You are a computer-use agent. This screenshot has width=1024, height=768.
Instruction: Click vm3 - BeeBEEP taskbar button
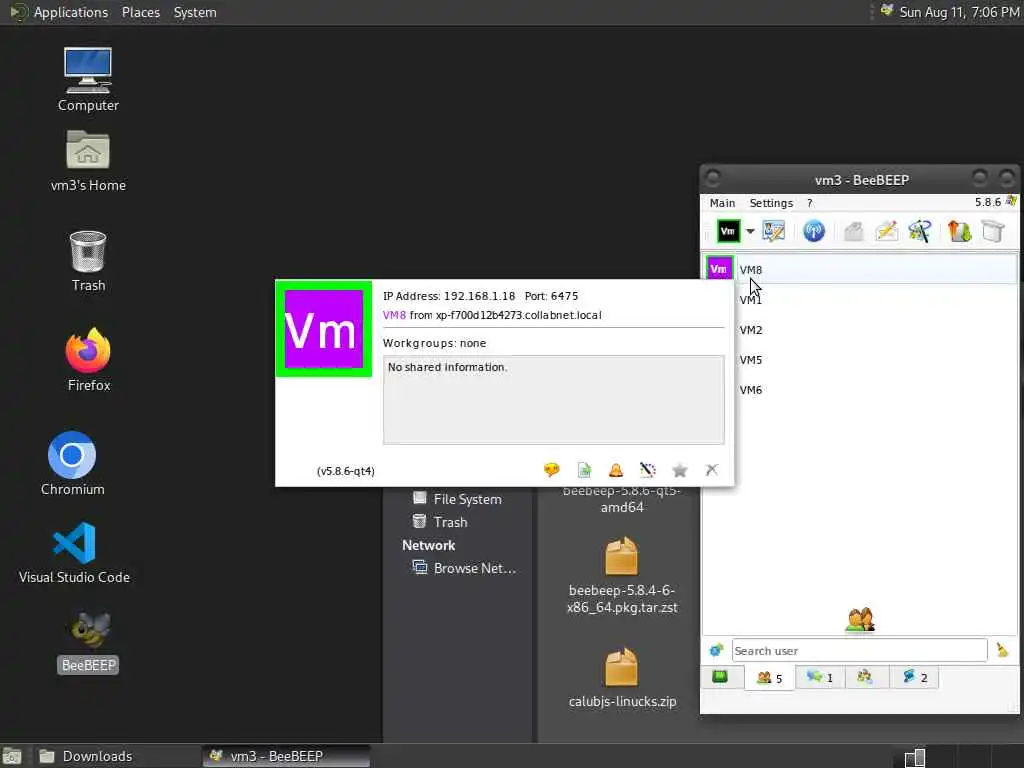286,756
